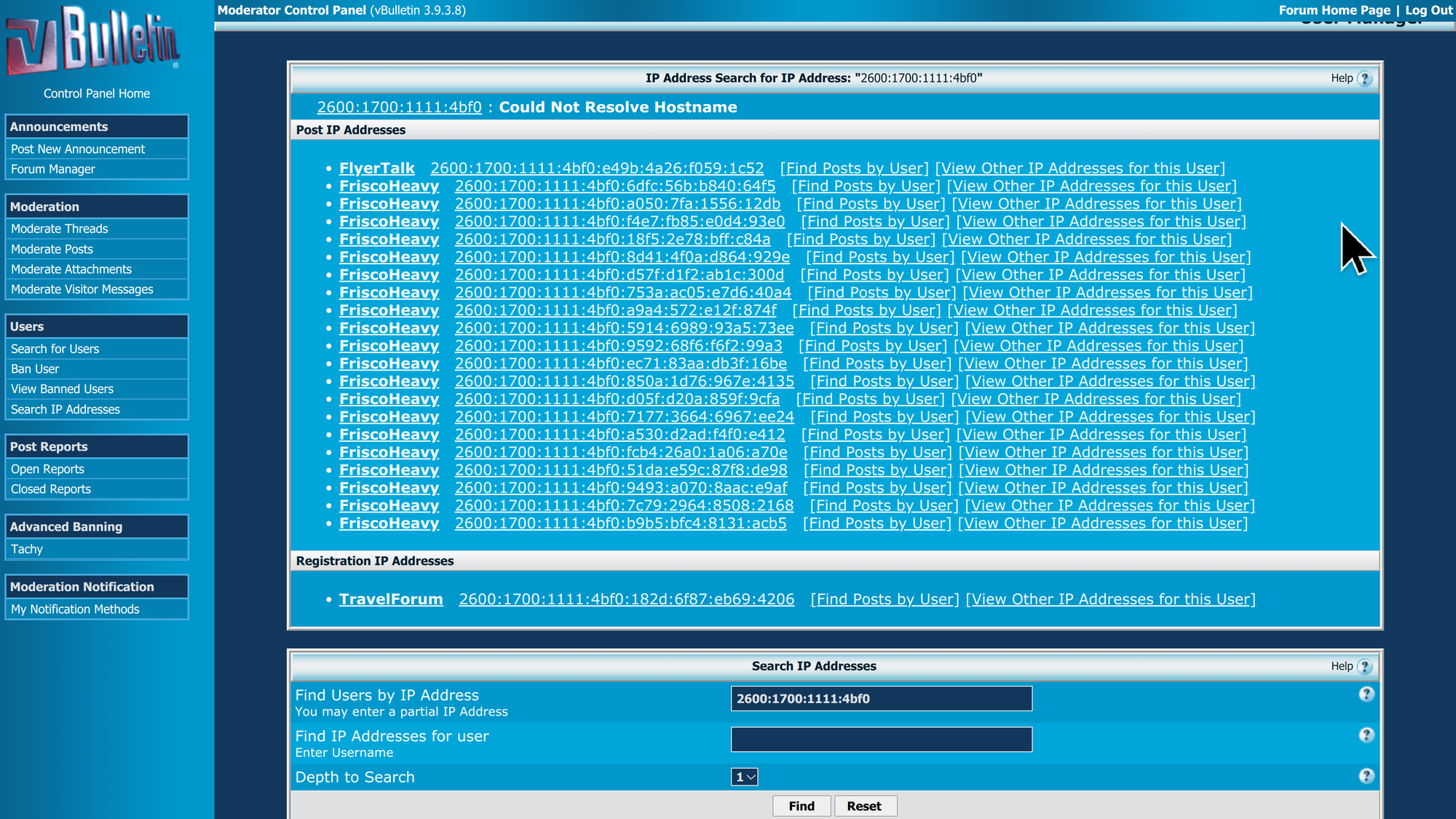Focus the Find IP Addresses for user field
This screenshot has height=819, width=1456.
[882, 740]
